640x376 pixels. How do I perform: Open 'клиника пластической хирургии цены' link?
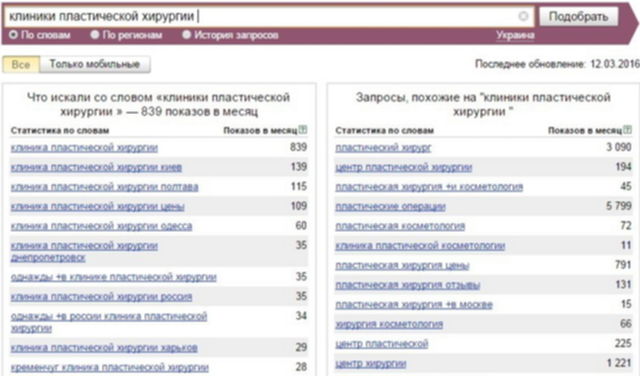98,206
